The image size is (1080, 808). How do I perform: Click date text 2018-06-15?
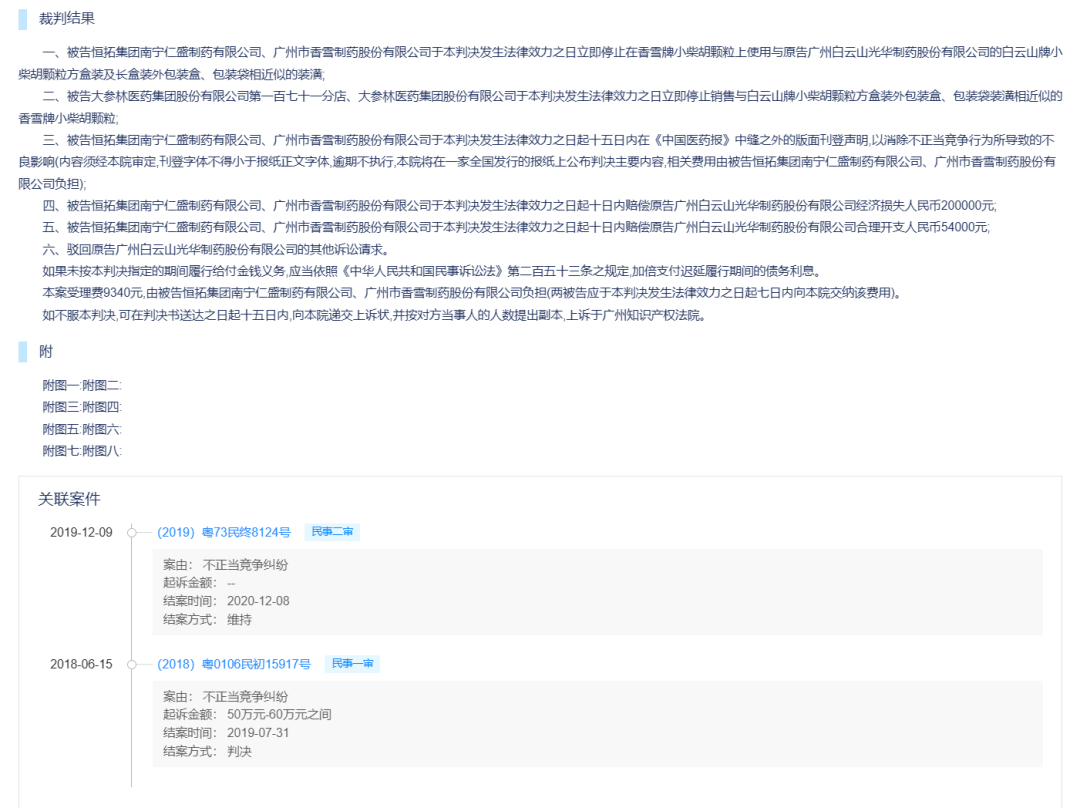coord(81,665)
